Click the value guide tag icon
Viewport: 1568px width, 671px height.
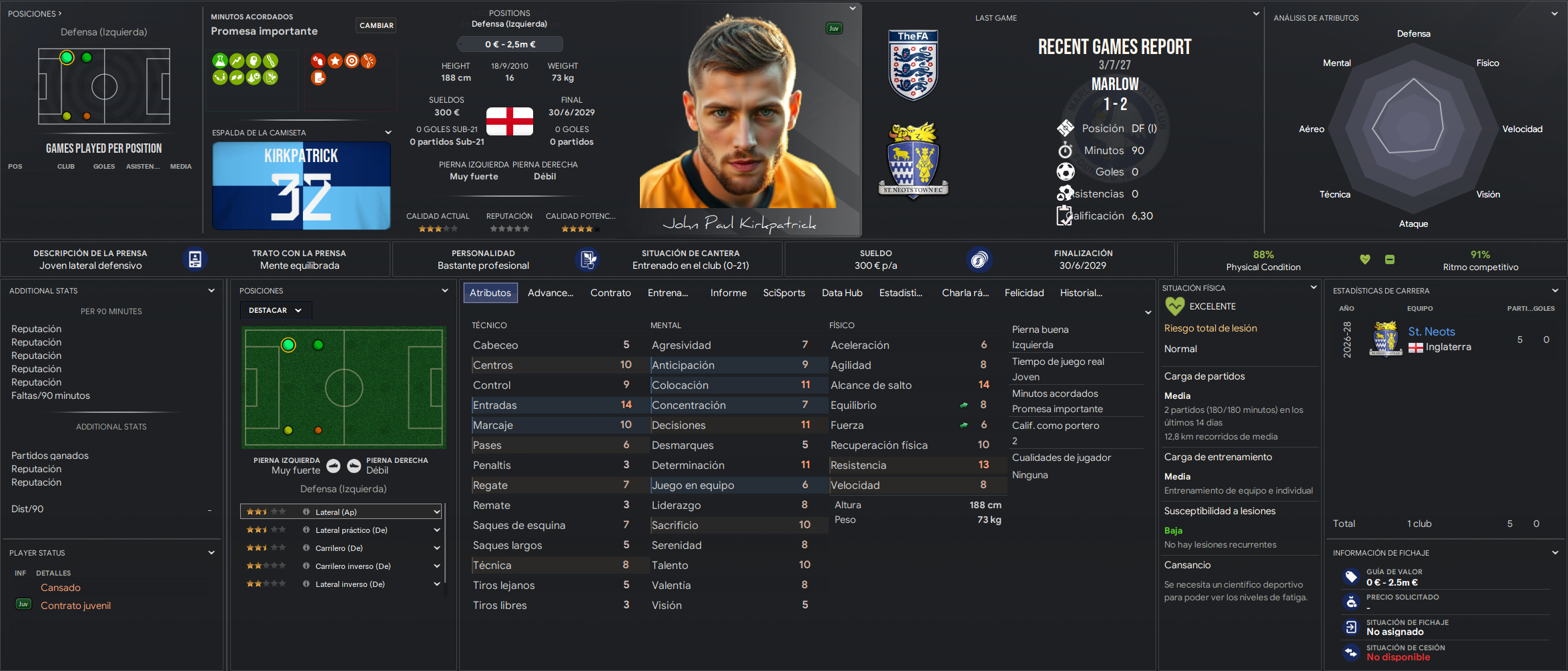point(1351,576)
